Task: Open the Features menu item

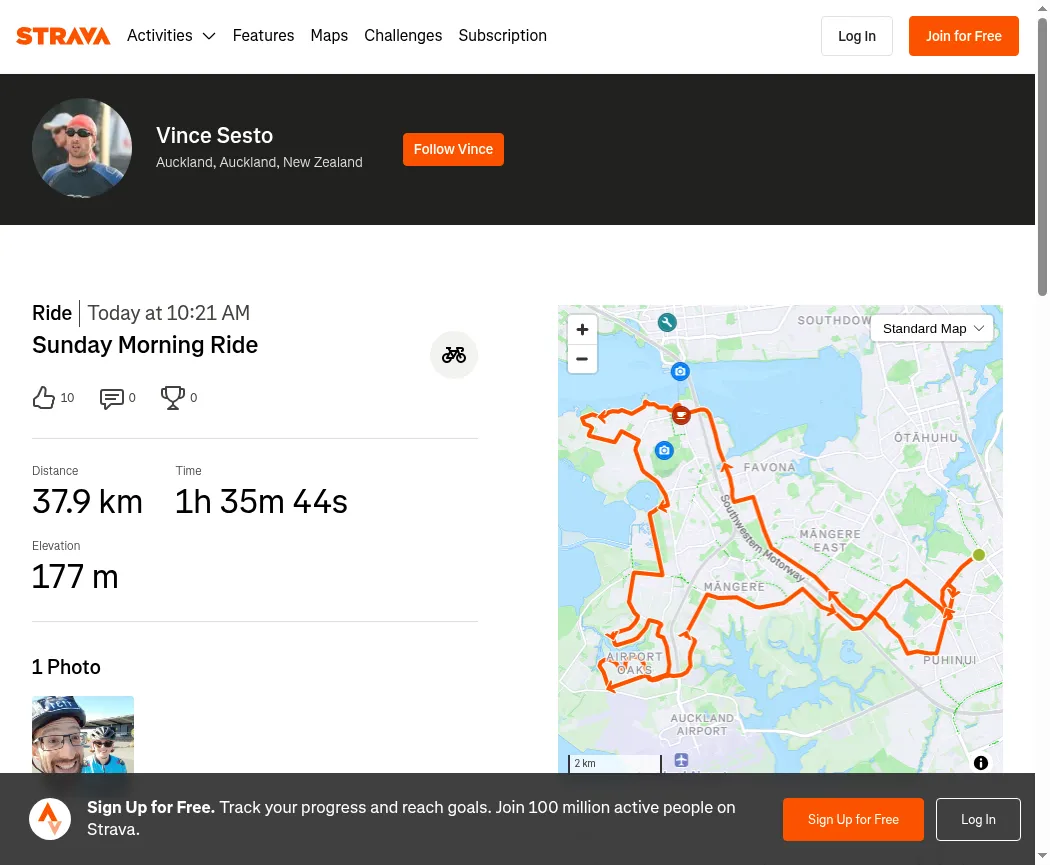Action: [x=263, y=35]
